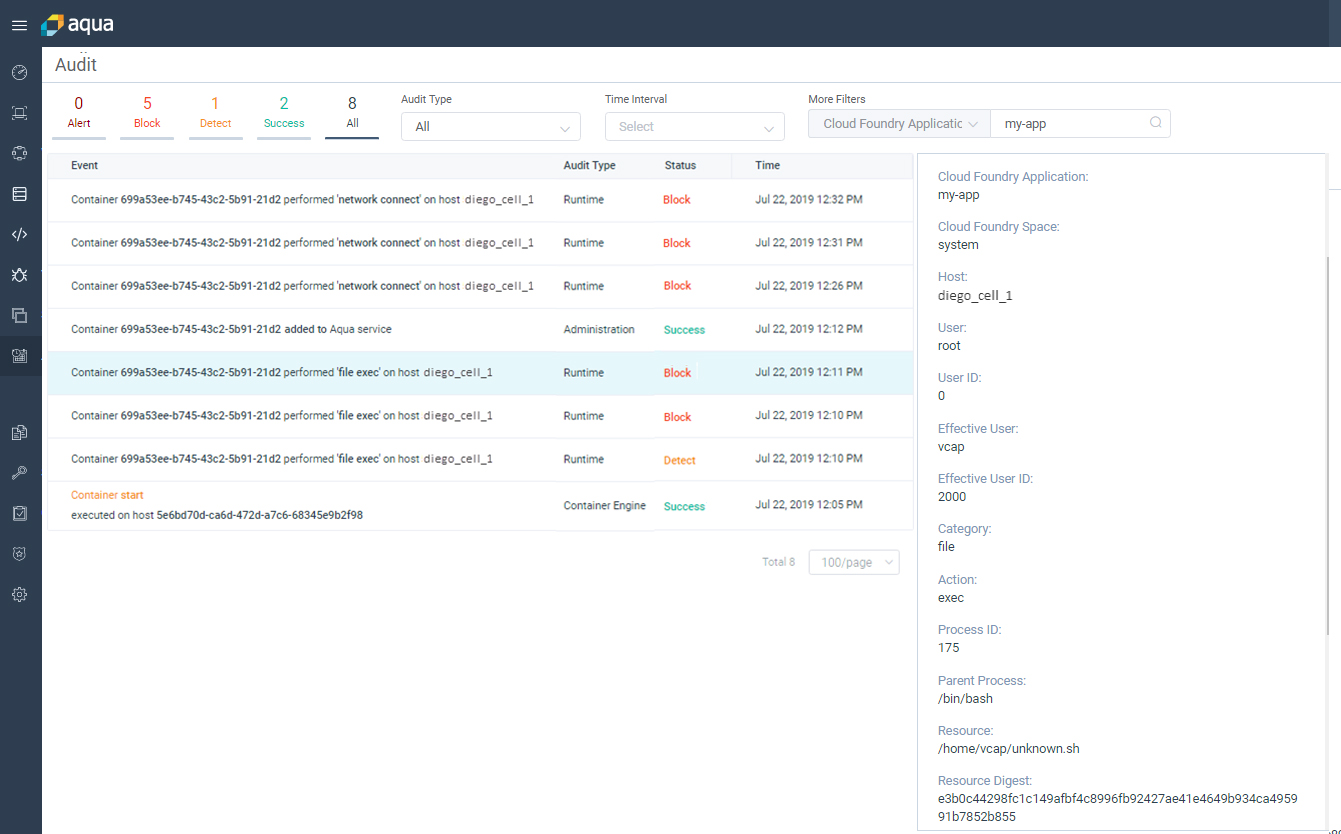This screenshot has width=1341, height=834.
Task: Click the Administration audit type cell
Action: [x=599, y=329]
